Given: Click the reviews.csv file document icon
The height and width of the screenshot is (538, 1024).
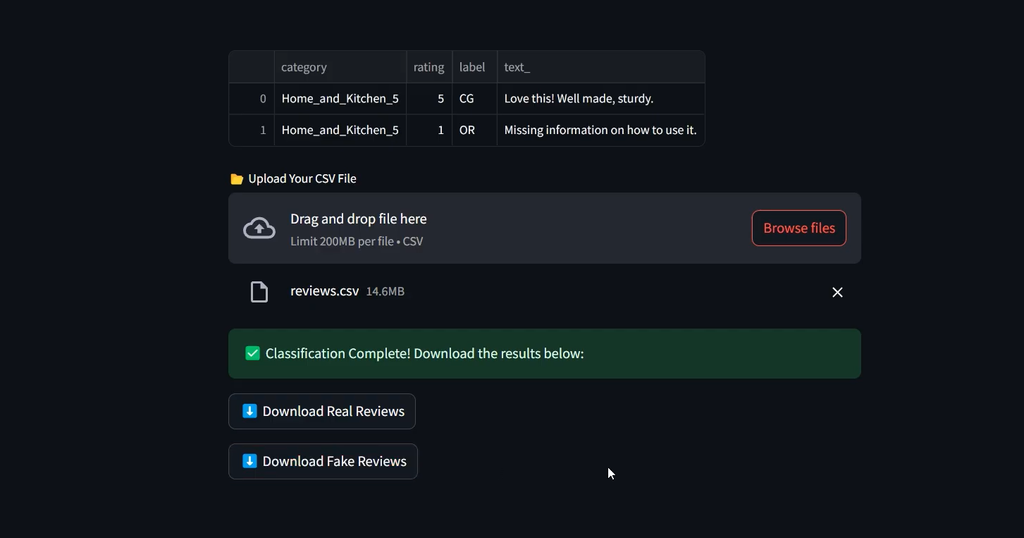Looking at the screenshot, I should pyautogui.click(x=259, y=292).
